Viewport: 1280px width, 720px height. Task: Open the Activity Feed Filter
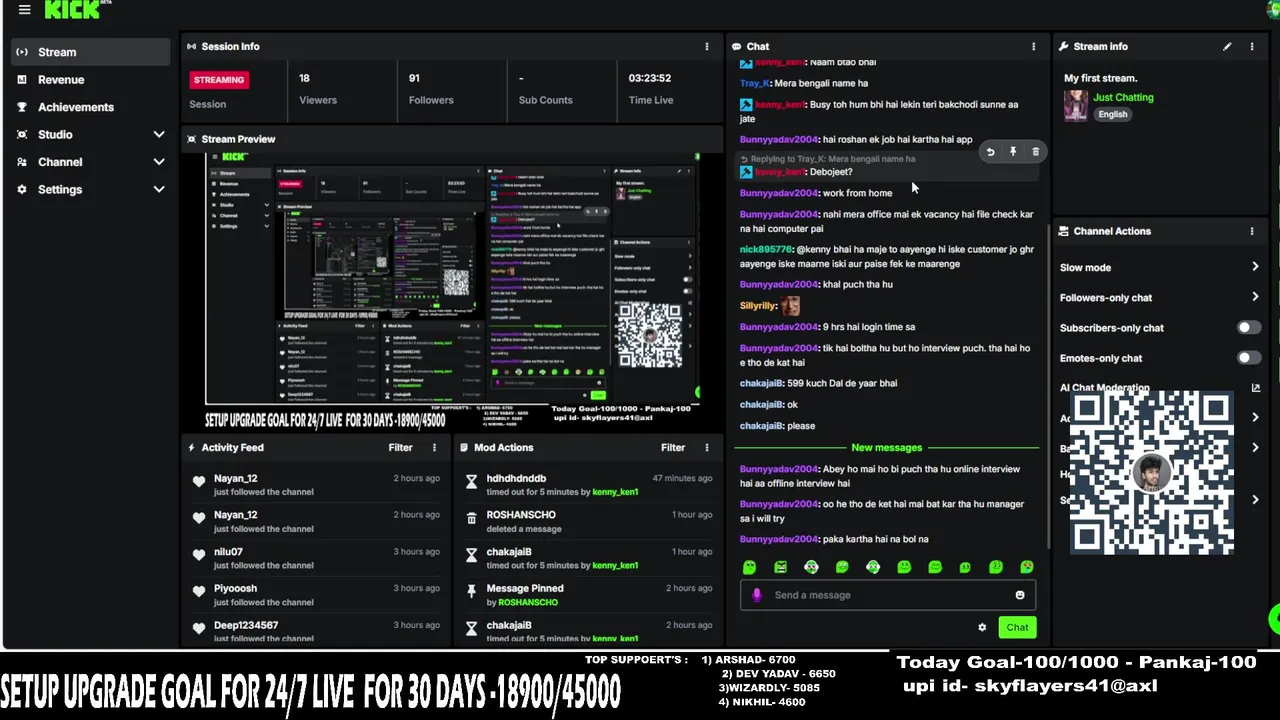(x=400, y=448)
